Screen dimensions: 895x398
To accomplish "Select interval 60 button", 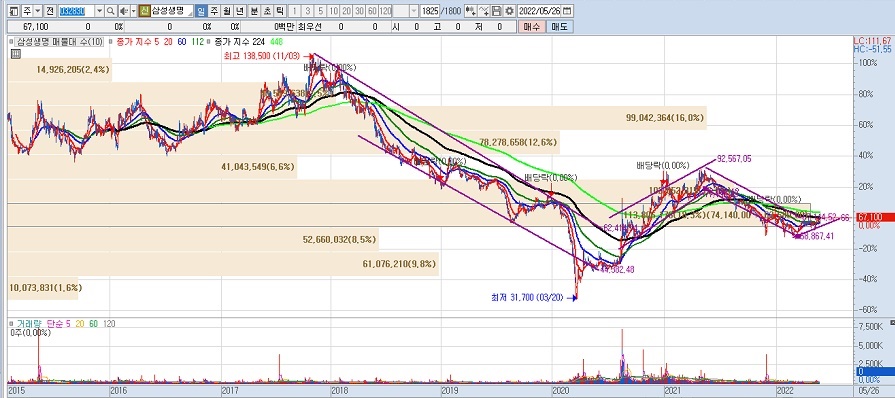I will tap(372, 11).
